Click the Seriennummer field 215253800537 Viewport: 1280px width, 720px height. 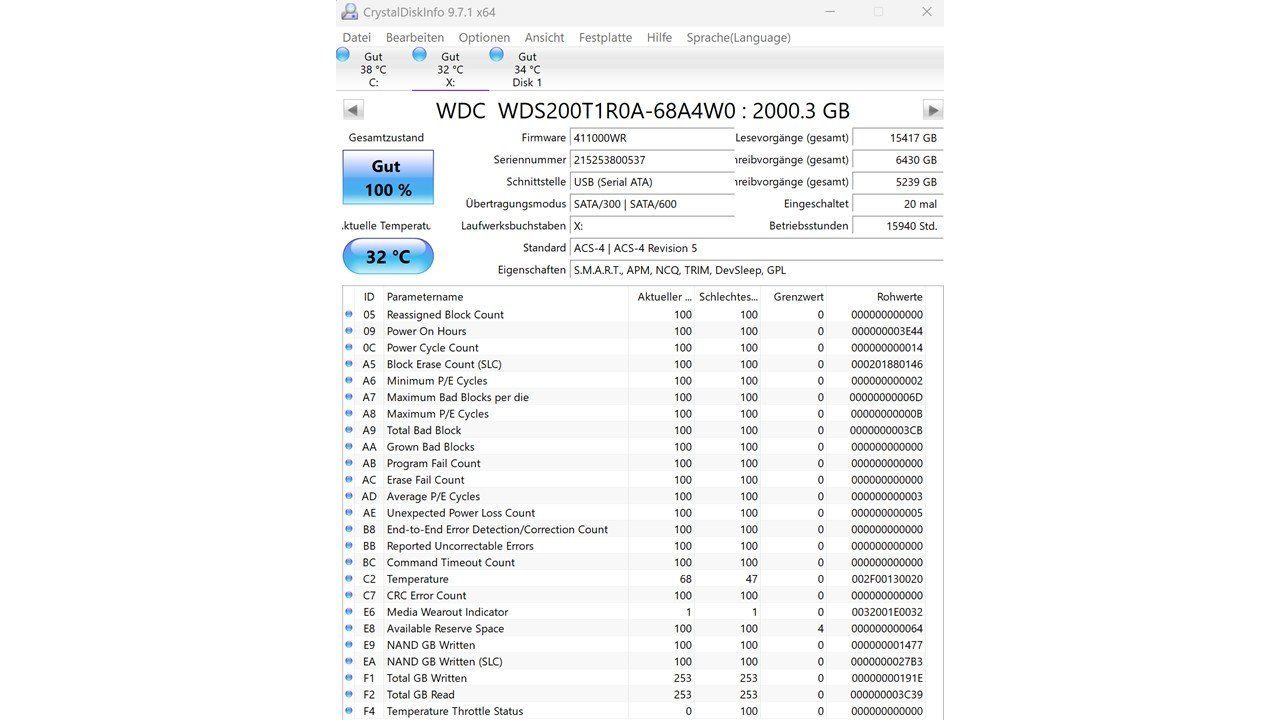coord(652,160)
